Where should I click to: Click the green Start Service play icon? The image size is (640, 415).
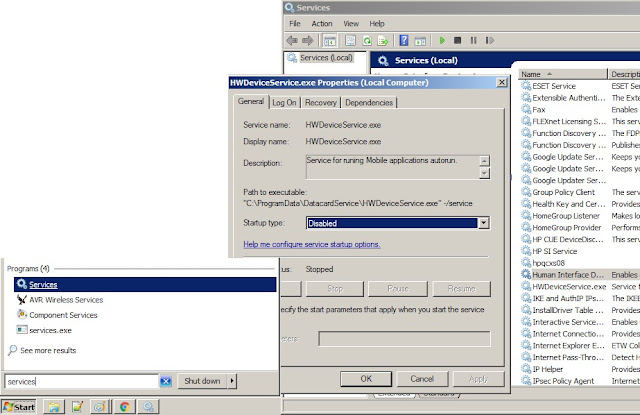click(442, 40)
